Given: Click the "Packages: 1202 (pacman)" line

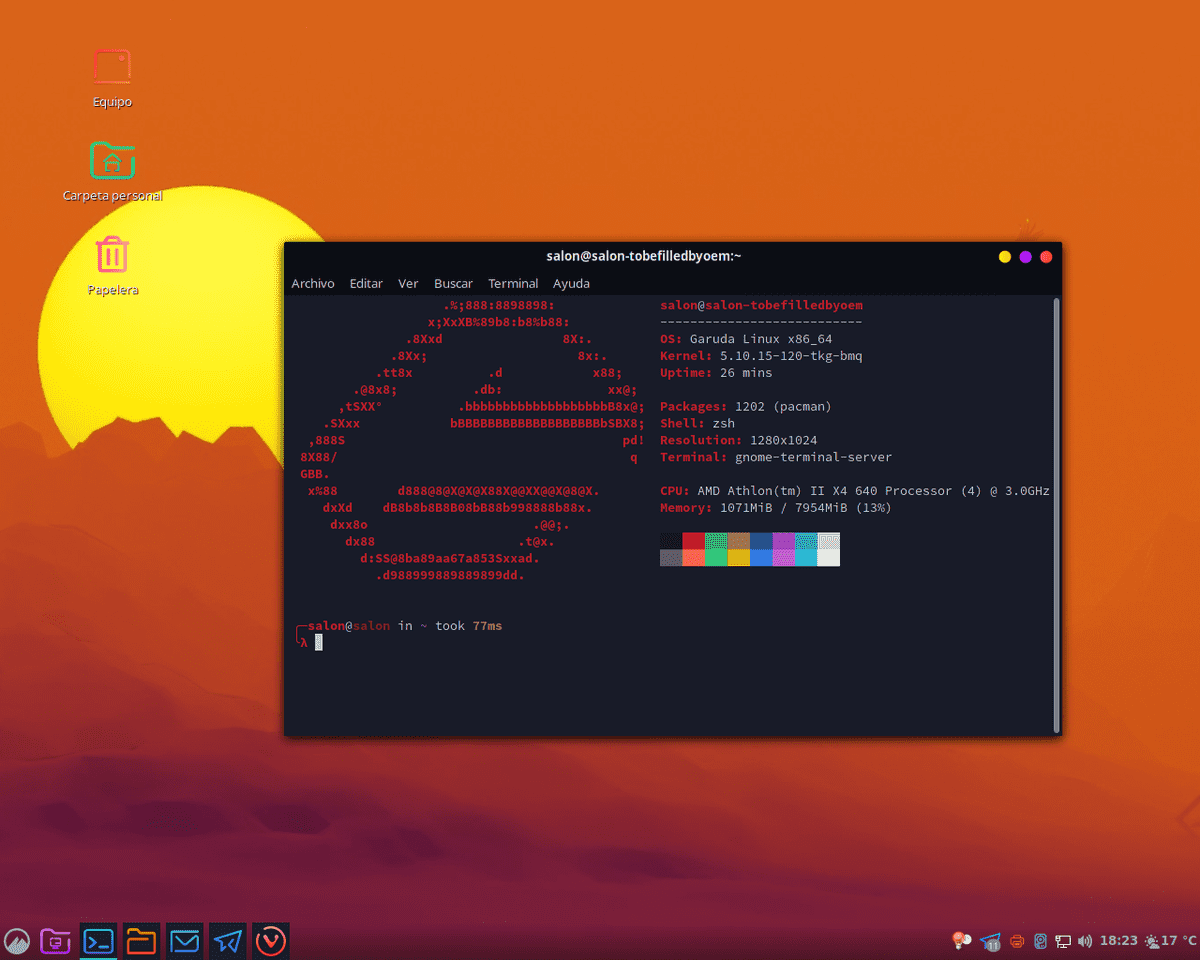Looking at the screenshot, I should 746,407.
